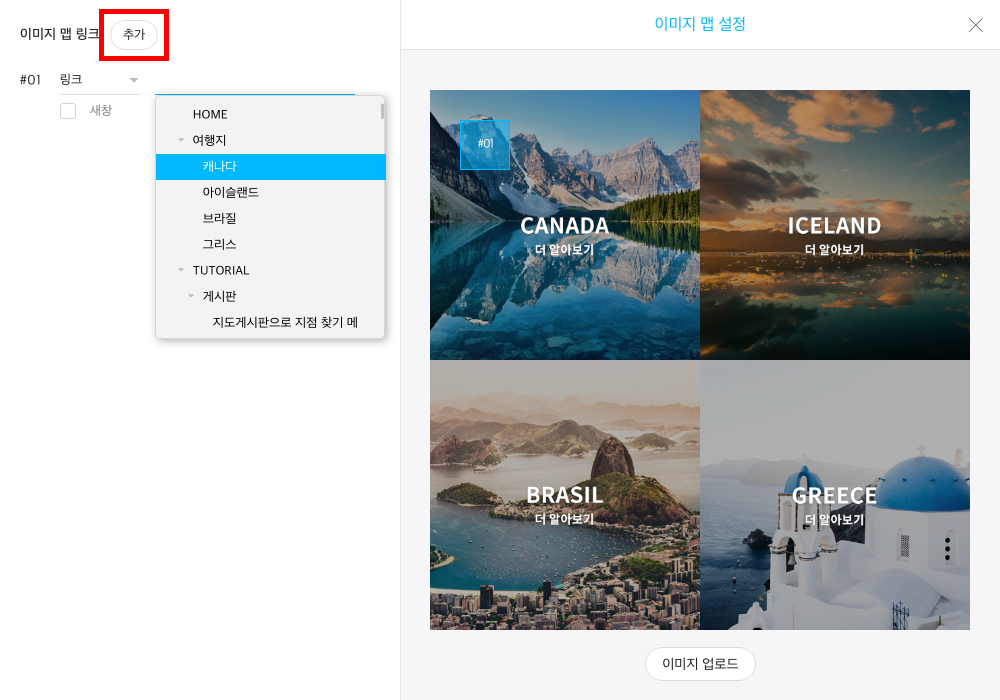Enable the 새창 new window checkbox
This screenshot has width=1000, height=700.
tap(68, 111)
